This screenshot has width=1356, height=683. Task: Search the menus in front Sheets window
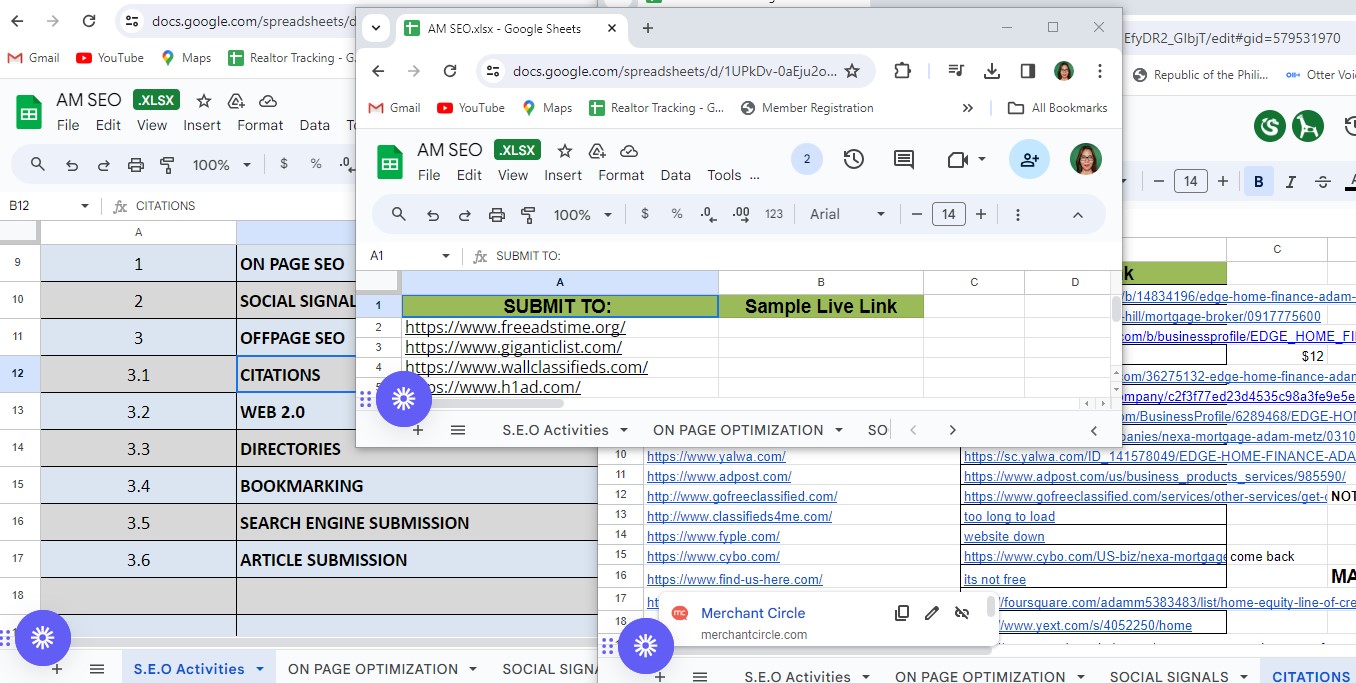click(399, 214)
